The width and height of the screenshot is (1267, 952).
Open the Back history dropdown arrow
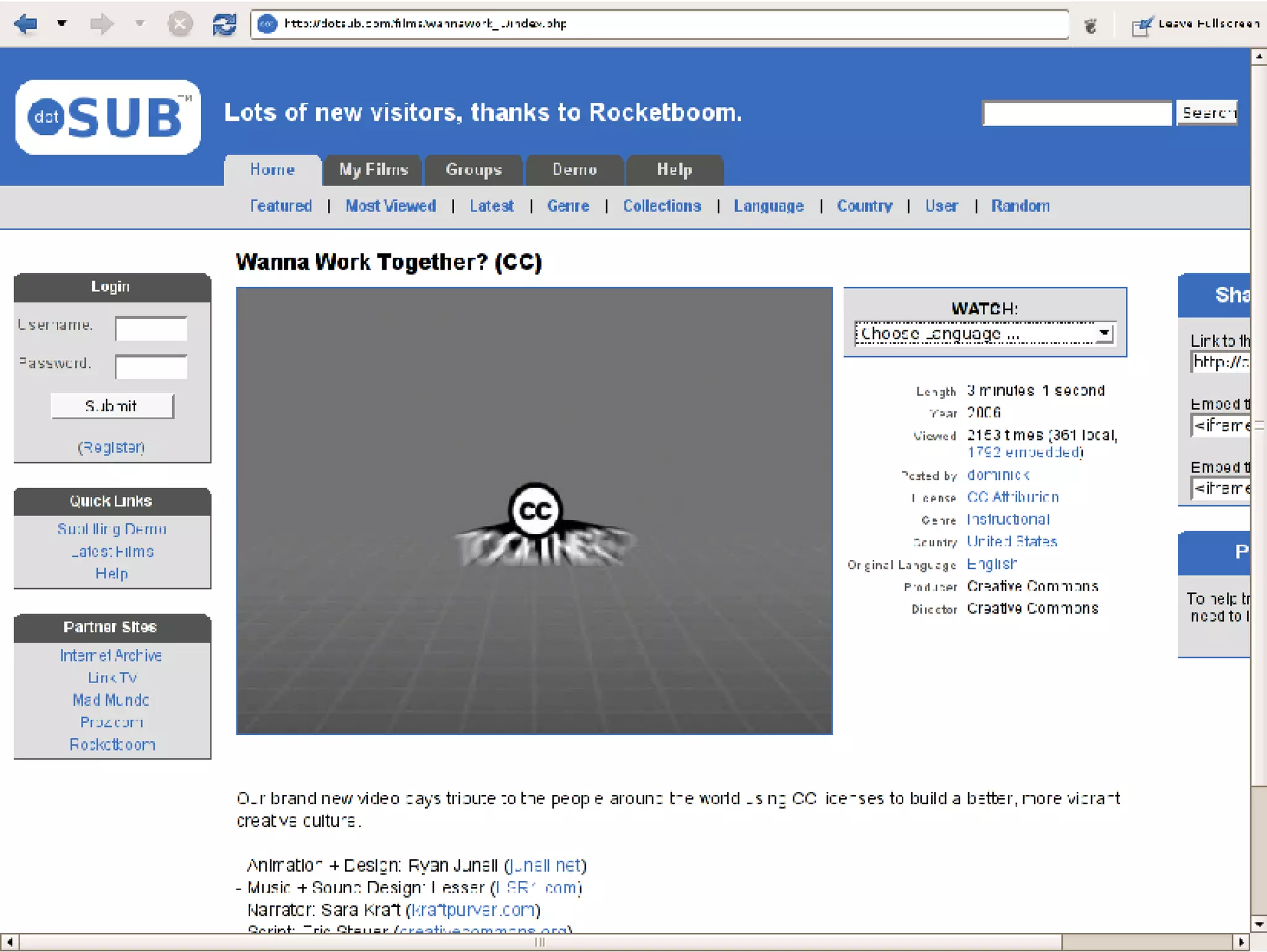coord(62,24)
